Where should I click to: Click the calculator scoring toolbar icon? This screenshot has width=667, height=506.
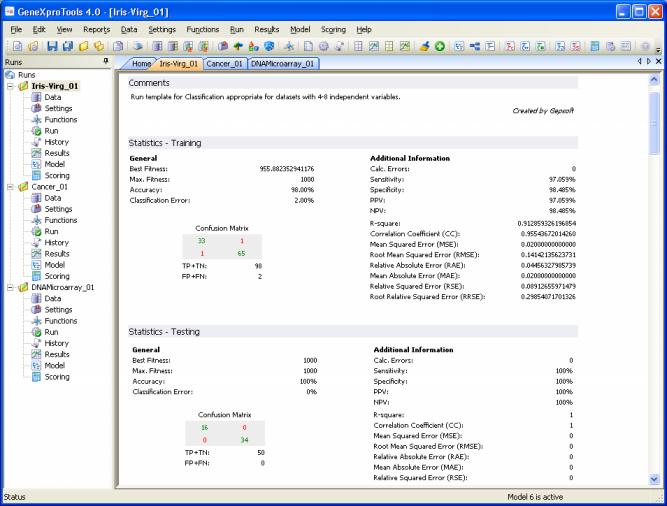(595, 46)
